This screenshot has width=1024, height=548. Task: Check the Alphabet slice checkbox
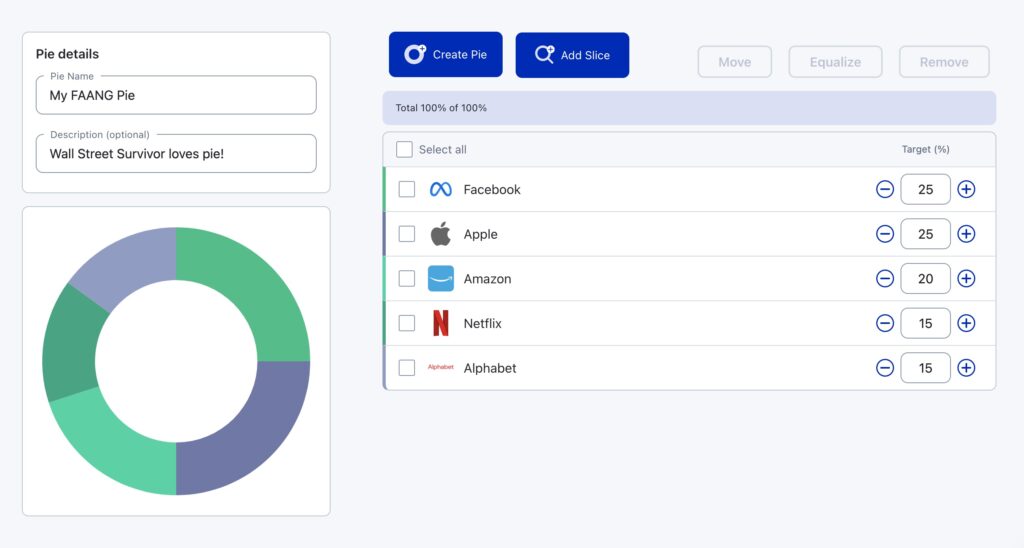407,368
